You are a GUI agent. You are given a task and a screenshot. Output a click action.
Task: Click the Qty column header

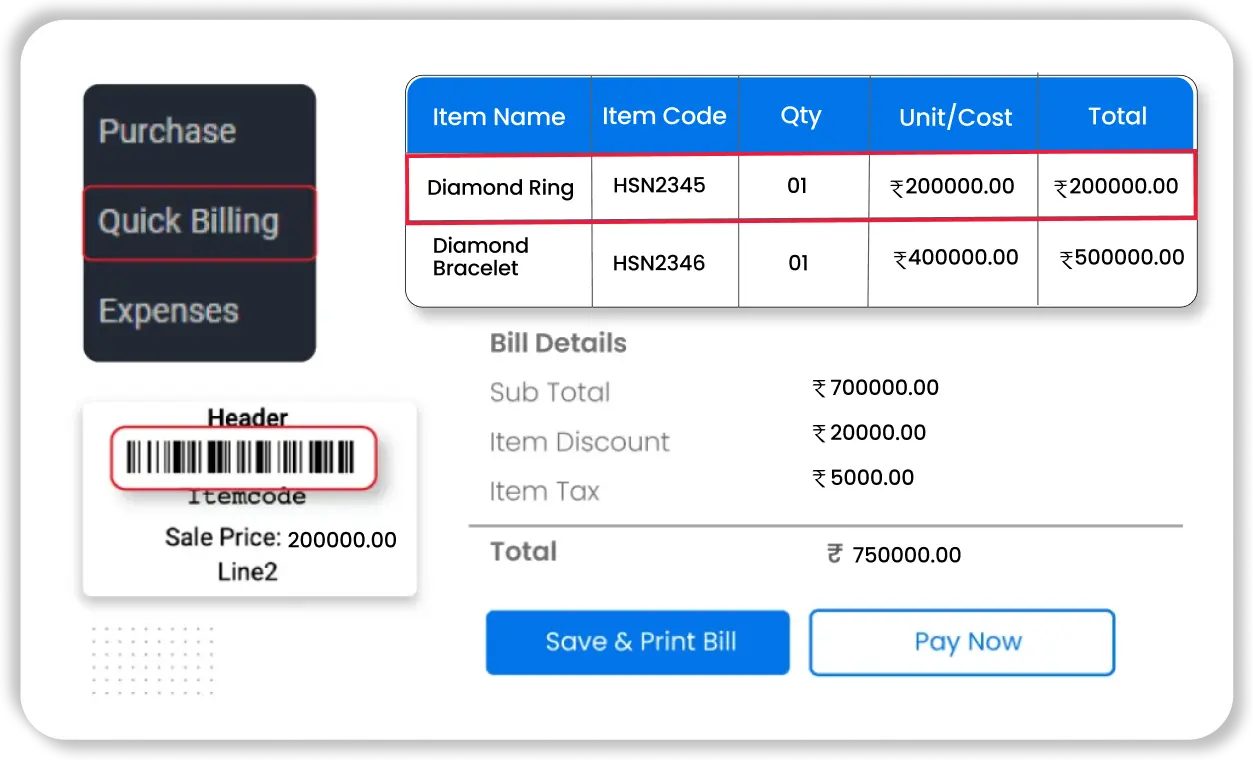[802, 115]
